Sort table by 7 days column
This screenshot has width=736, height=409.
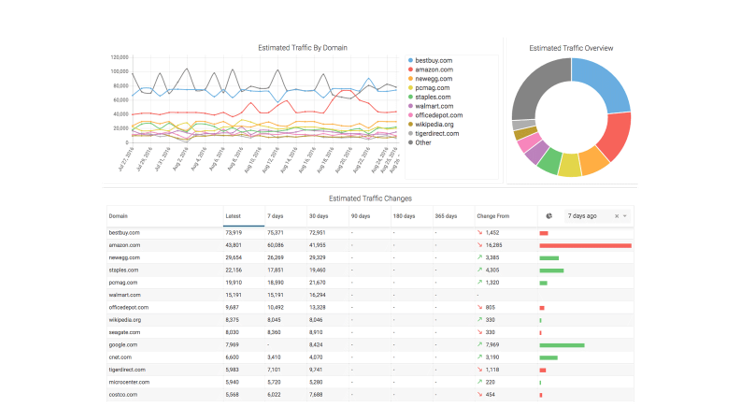tap(276, 216)
